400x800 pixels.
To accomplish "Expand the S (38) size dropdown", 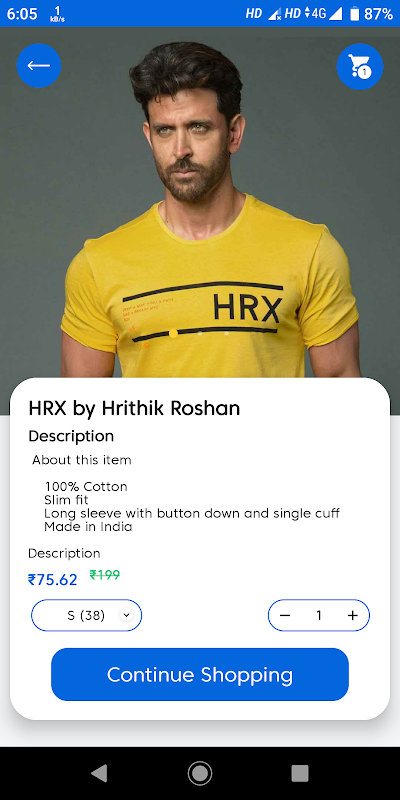I will coord(87,615).
